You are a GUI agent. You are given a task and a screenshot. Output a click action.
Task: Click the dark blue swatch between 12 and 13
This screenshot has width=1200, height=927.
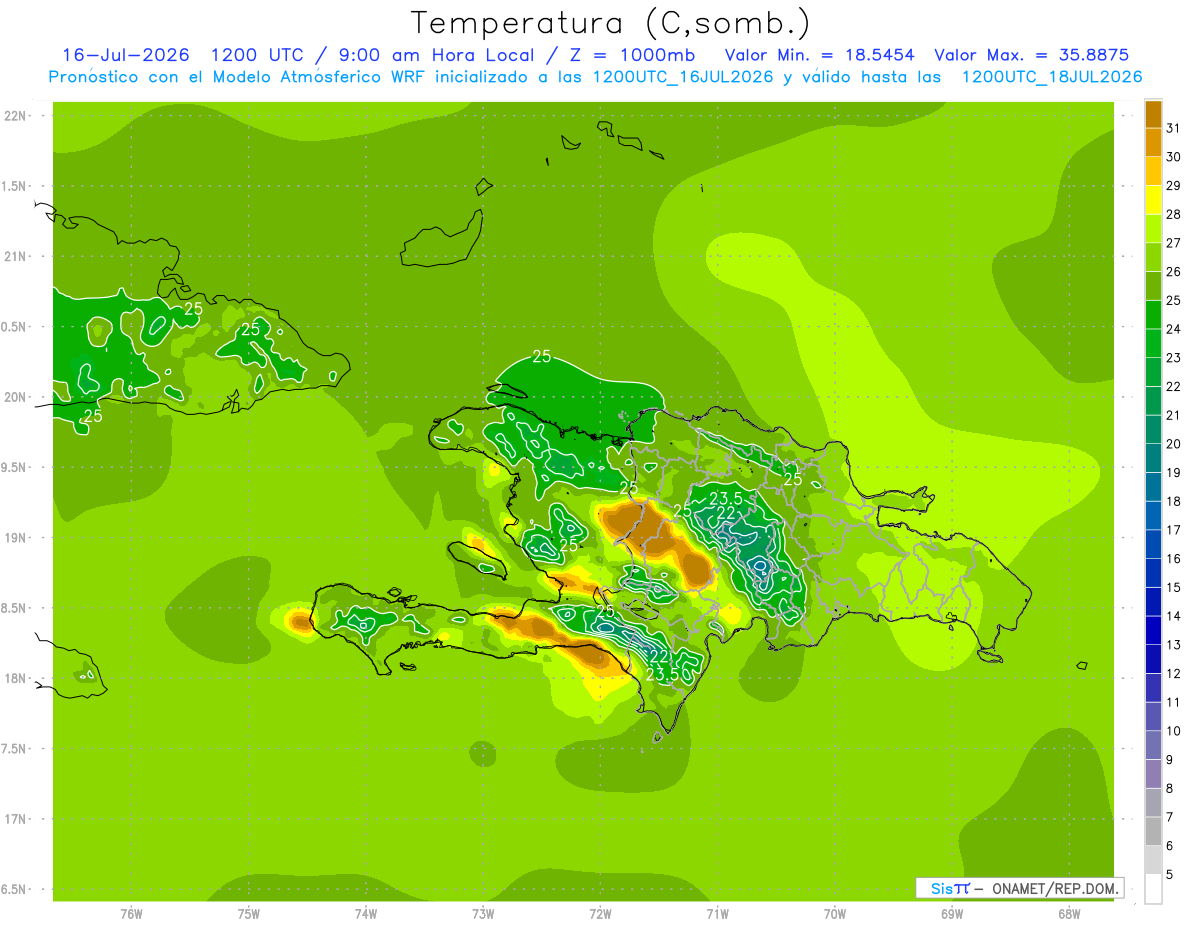click(x=1153, y=659)
